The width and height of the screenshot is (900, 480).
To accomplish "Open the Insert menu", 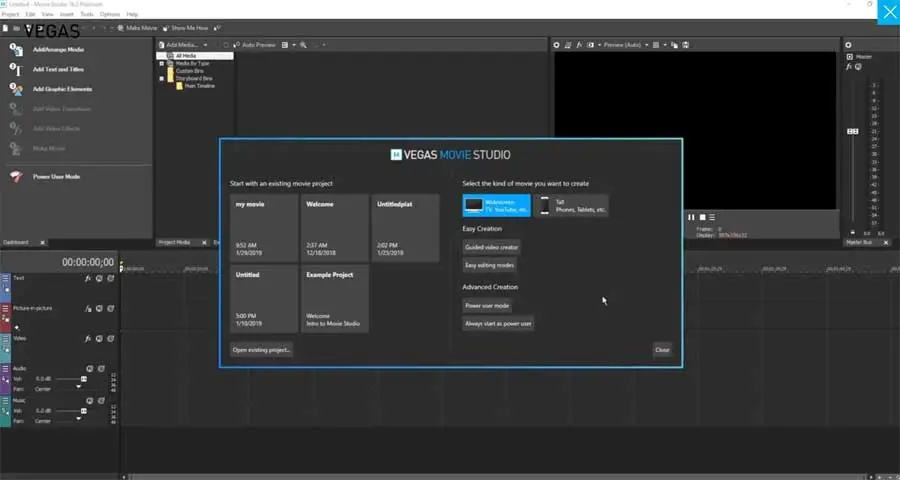I will tap(67, 14).
